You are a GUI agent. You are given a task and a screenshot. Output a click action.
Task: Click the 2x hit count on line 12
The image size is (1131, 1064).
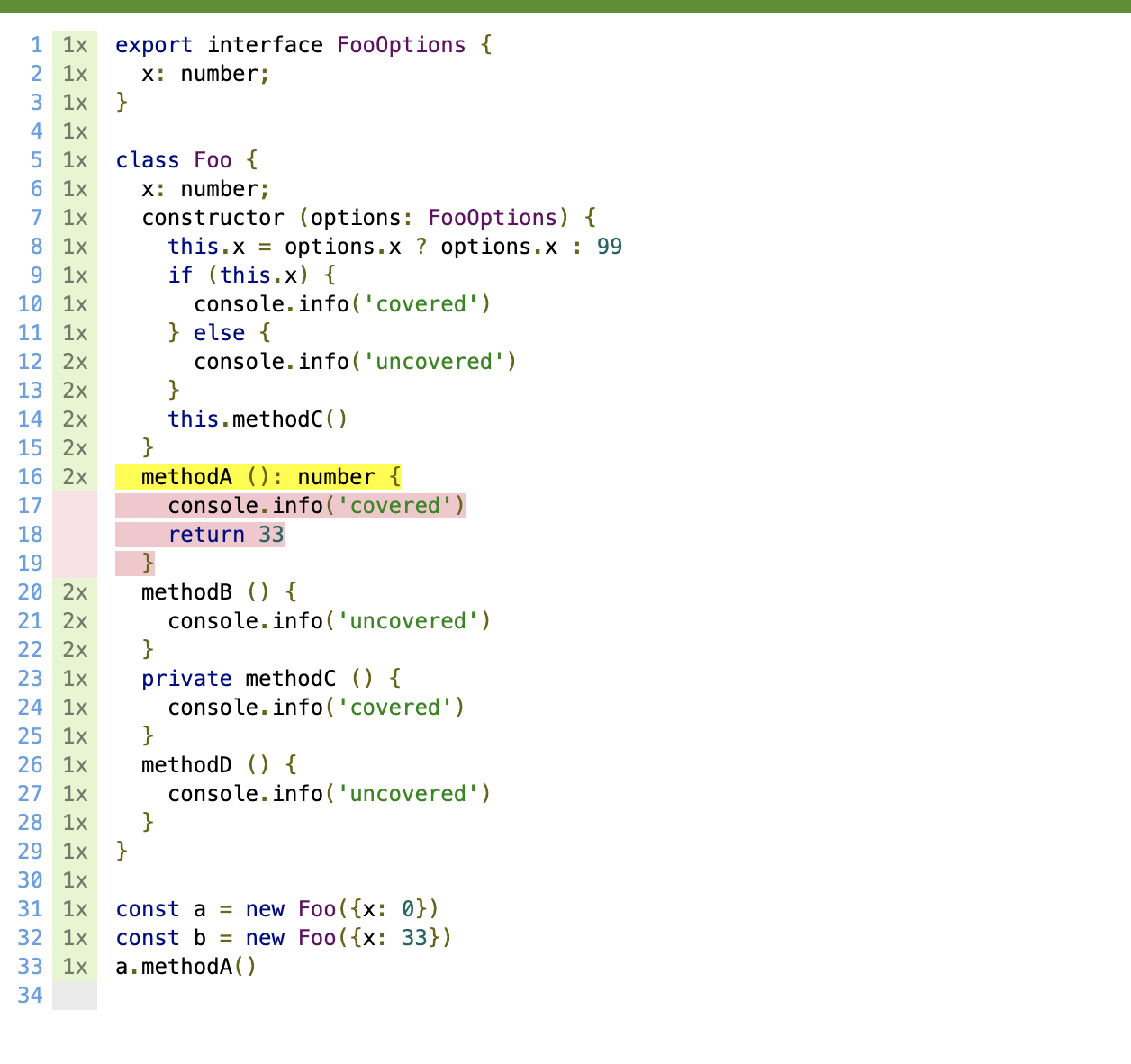[x=75, y=362]
